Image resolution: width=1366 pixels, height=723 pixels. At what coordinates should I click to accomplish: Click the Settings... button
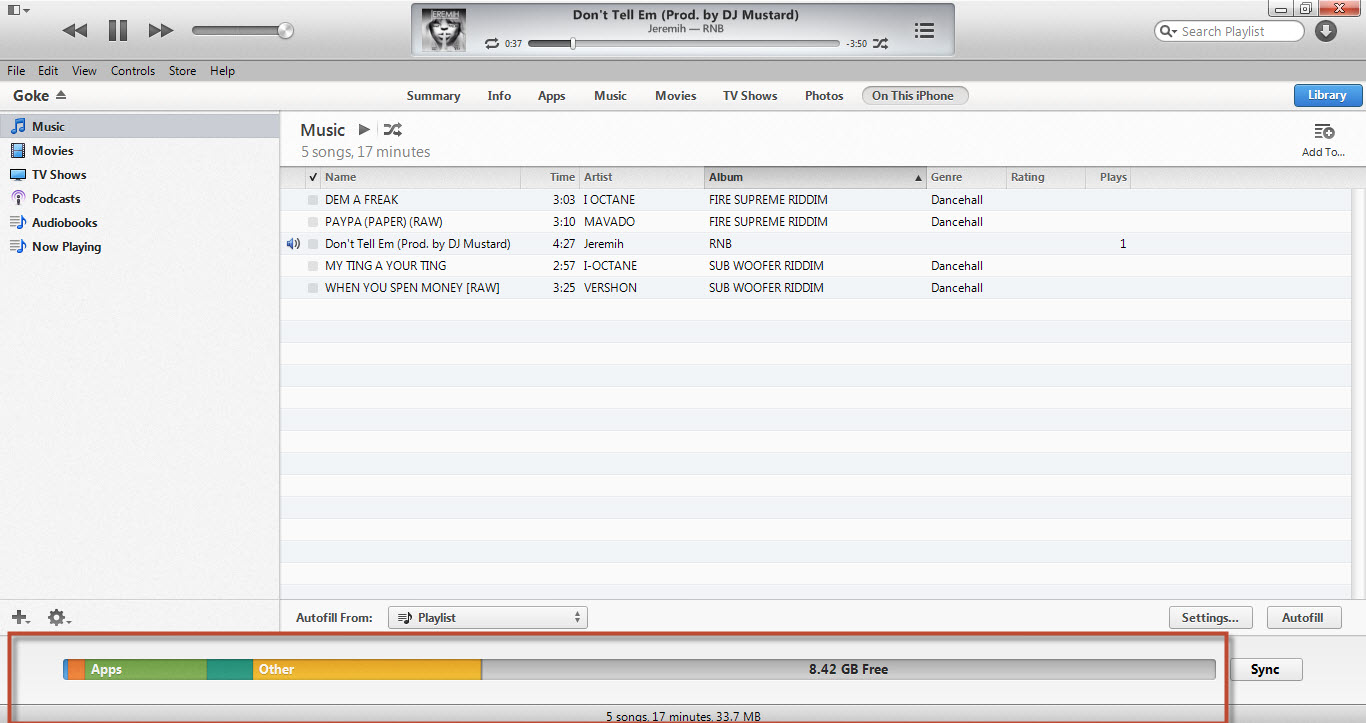[x=1211, y=618]
